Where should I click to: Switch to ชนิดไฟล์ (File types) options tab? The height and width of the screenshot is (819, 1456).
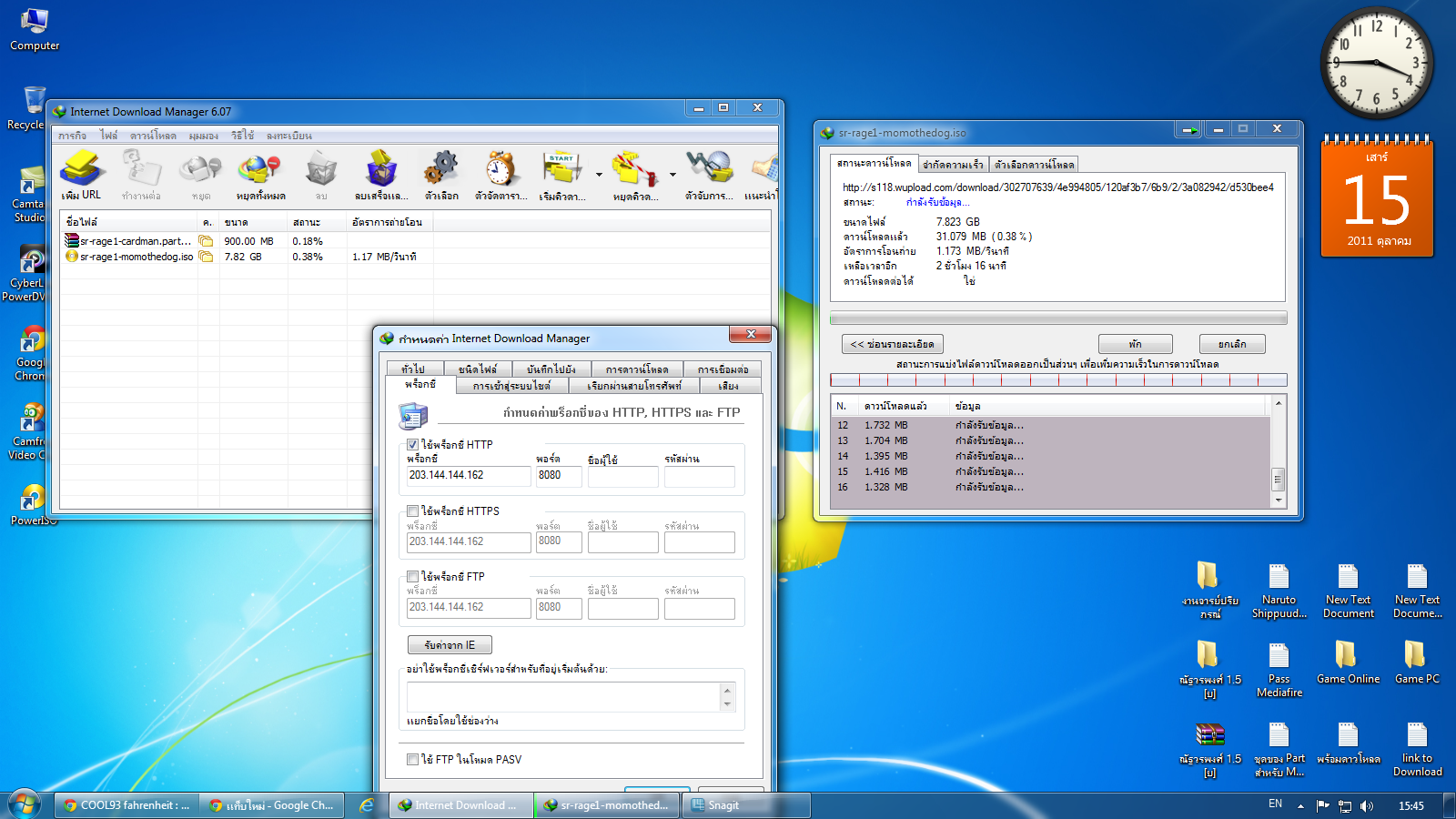(477, 369)
